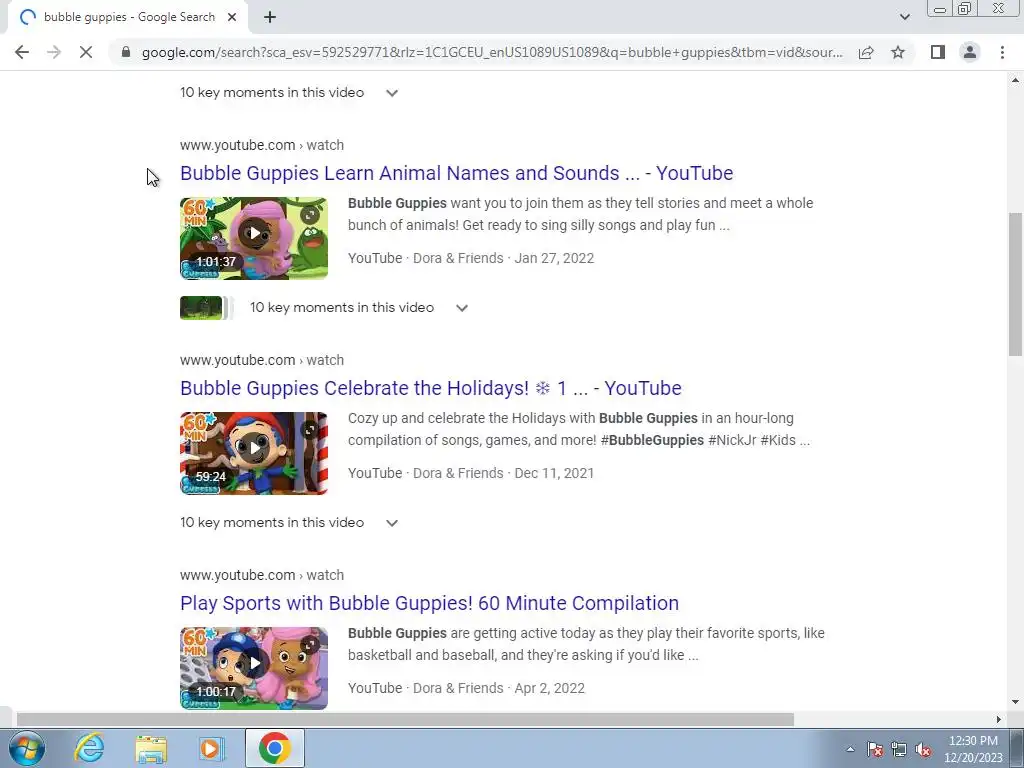Open the tab search dropdown arrow

[904, 17]
